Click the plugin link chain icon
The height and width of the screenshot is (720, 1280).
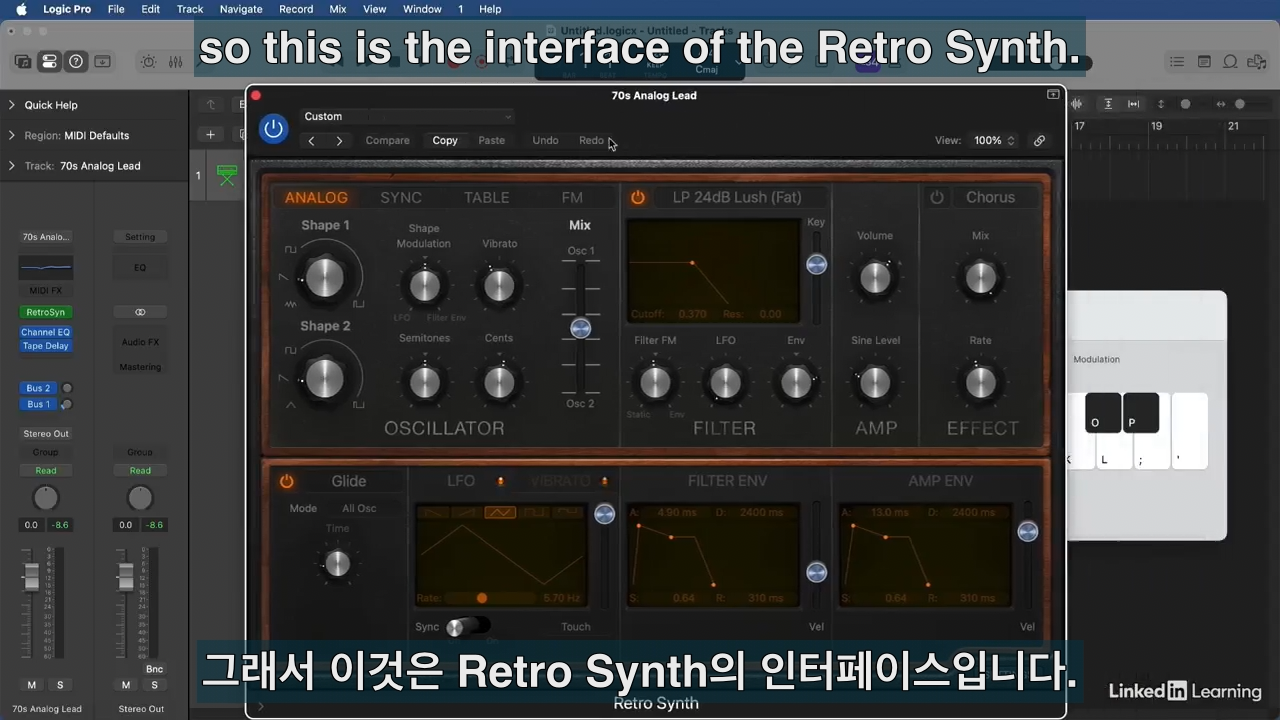point(1039,141)
